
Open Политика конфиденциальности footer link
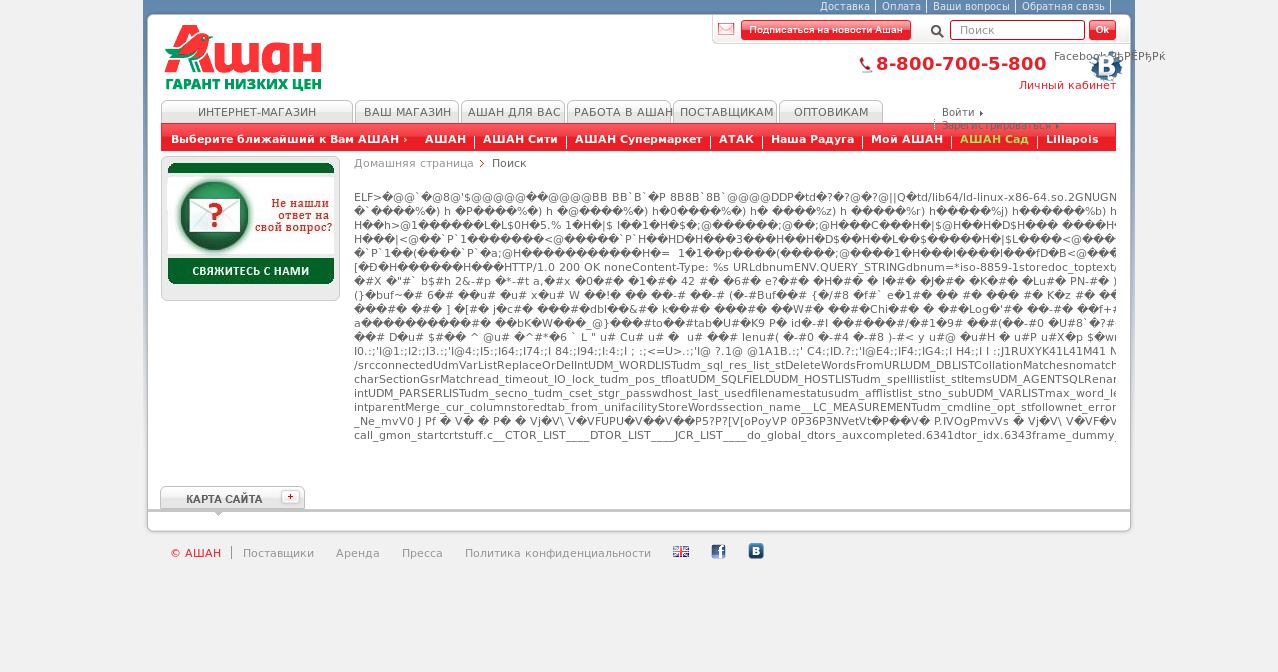pos(558,553)
